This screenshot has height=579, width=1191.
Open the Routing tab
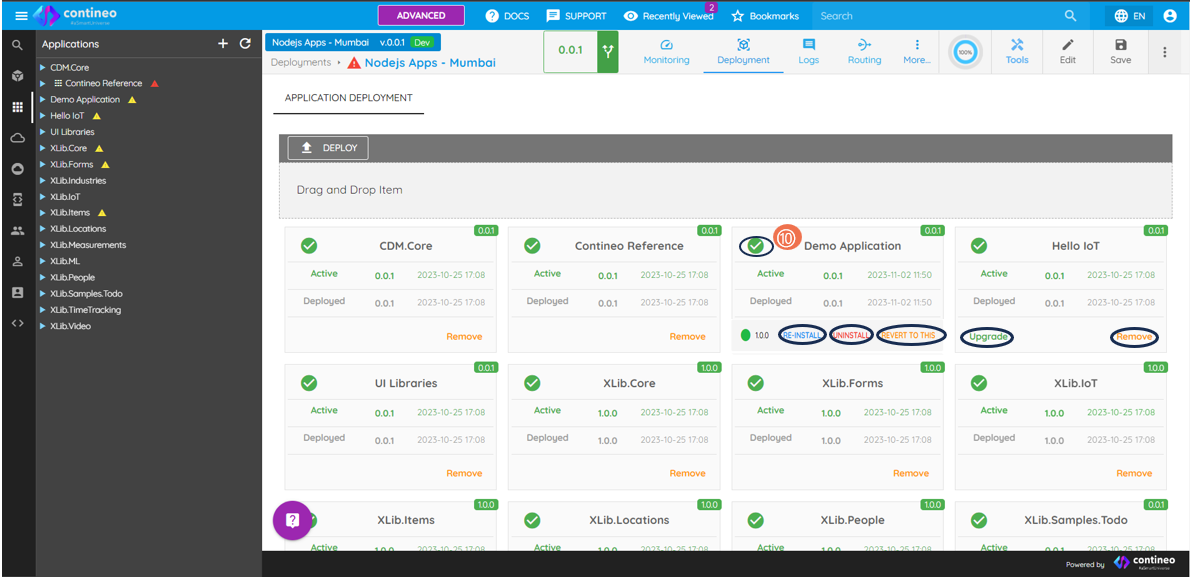pos(864,51)
